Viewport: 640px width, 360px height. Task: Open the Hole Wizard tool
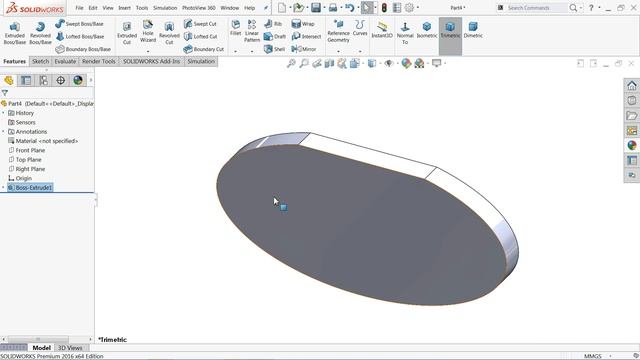tap(148, 32)
